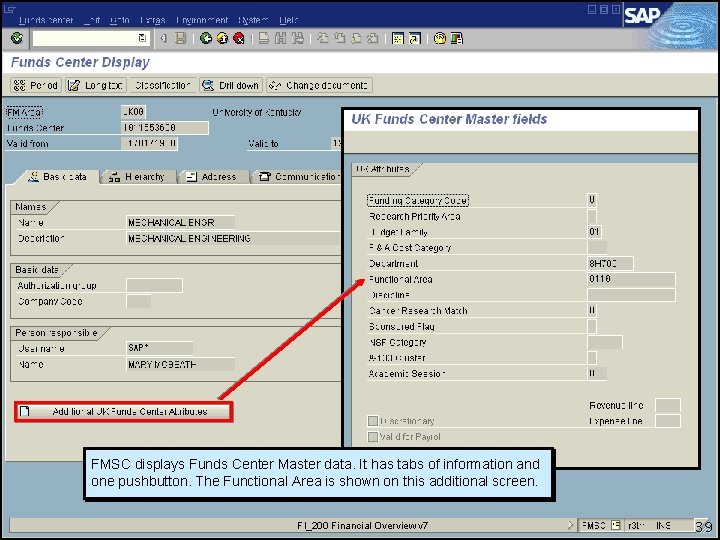Click the yellow Exit arrow icon

222,38
